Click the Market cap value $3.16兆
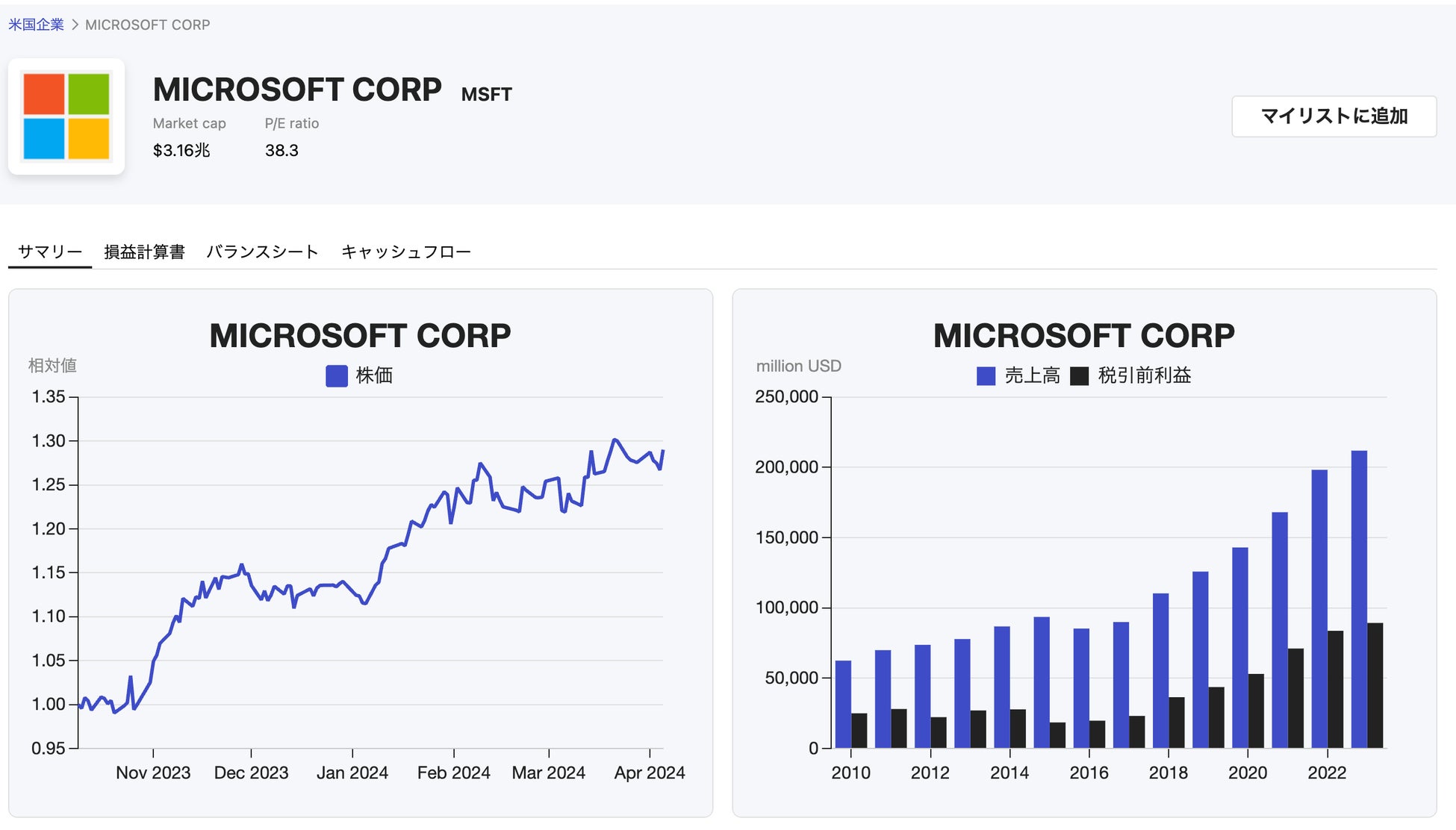1456x830 pixels. 181,151
